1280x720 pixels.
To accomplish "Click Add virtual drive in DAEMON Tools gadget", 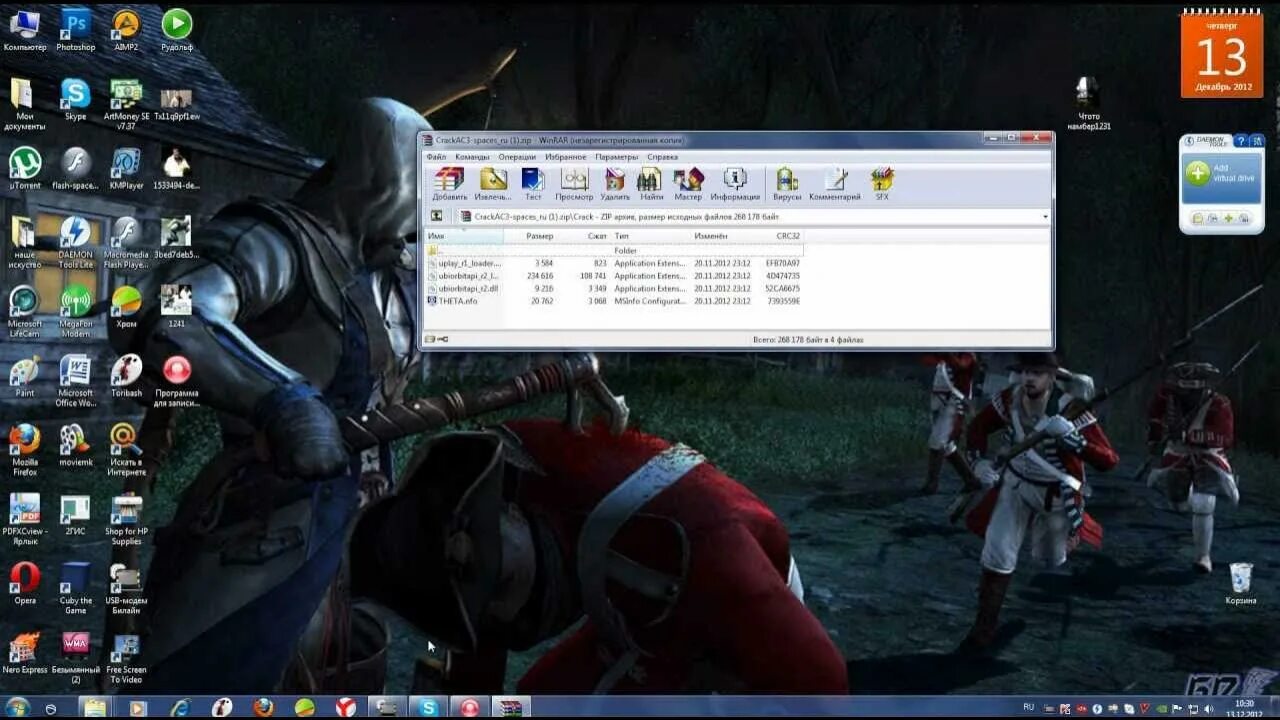I will click(1220, 173).
